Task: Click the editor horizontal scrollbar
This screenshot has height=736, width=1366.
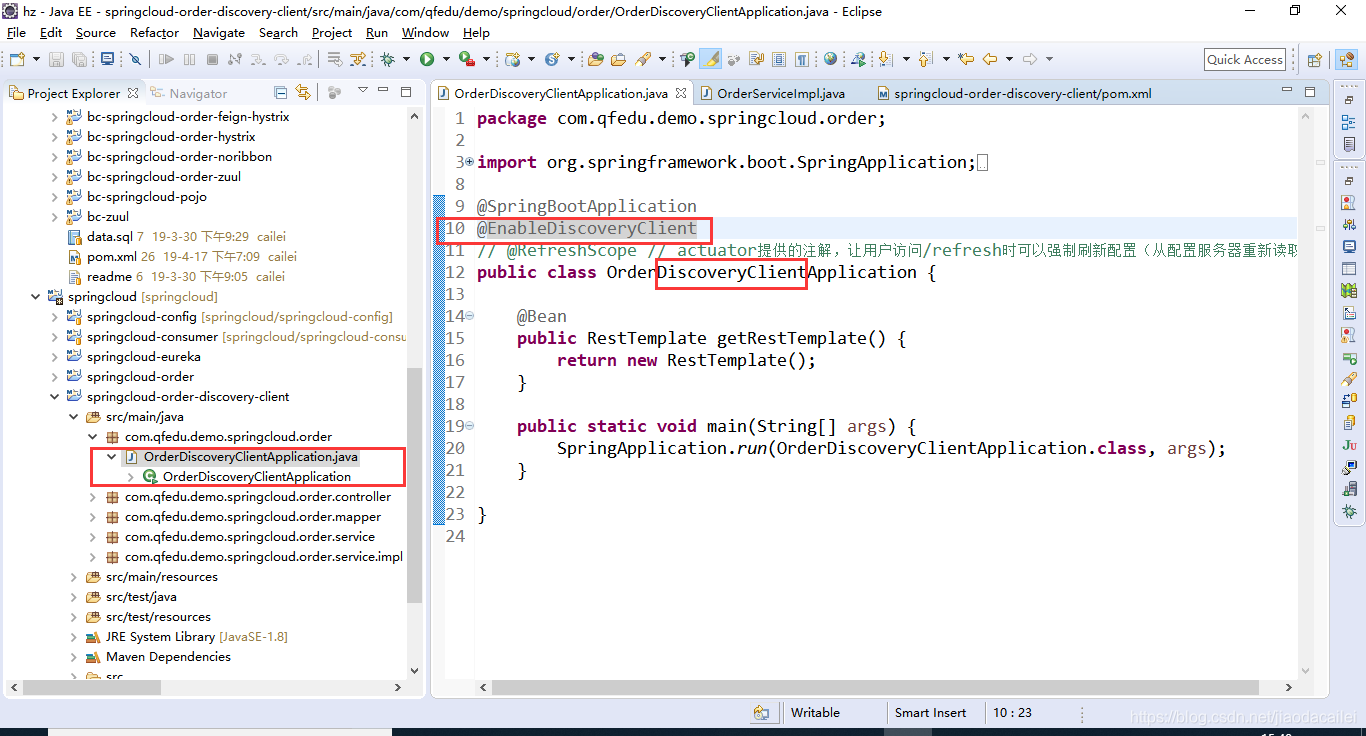Action: (875, 688)
